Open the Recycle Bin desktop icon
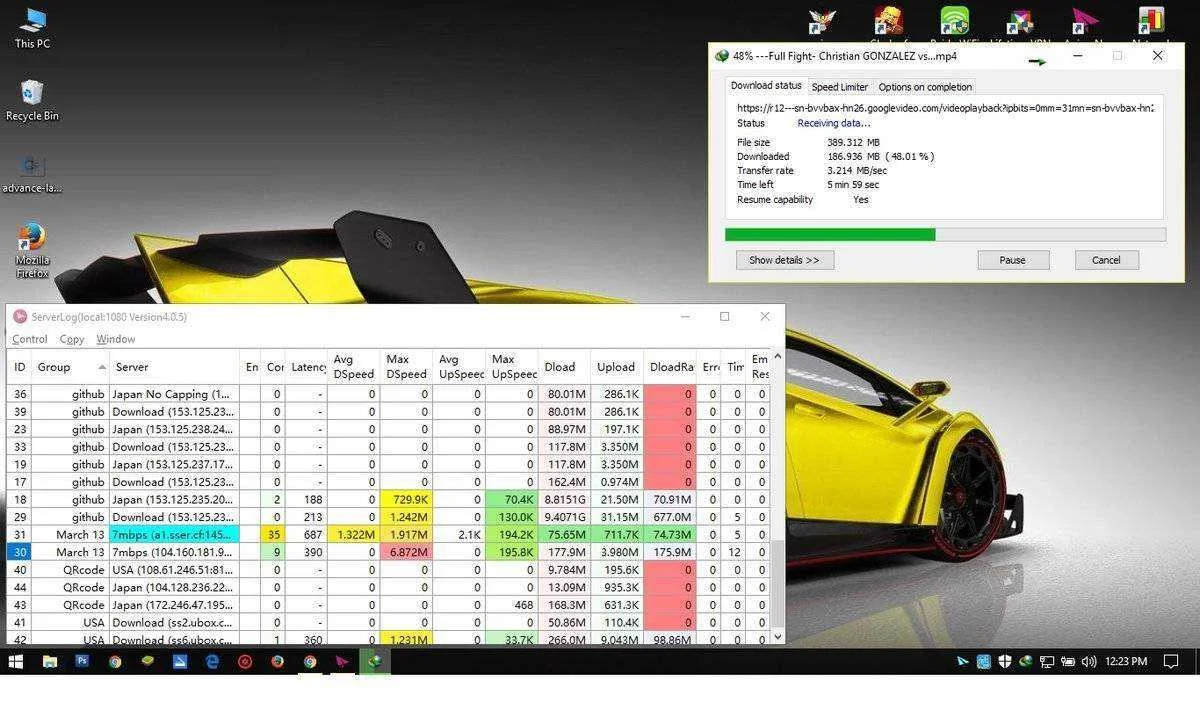1200x717 pixels. pyautogui.click(x=32, y=100)
